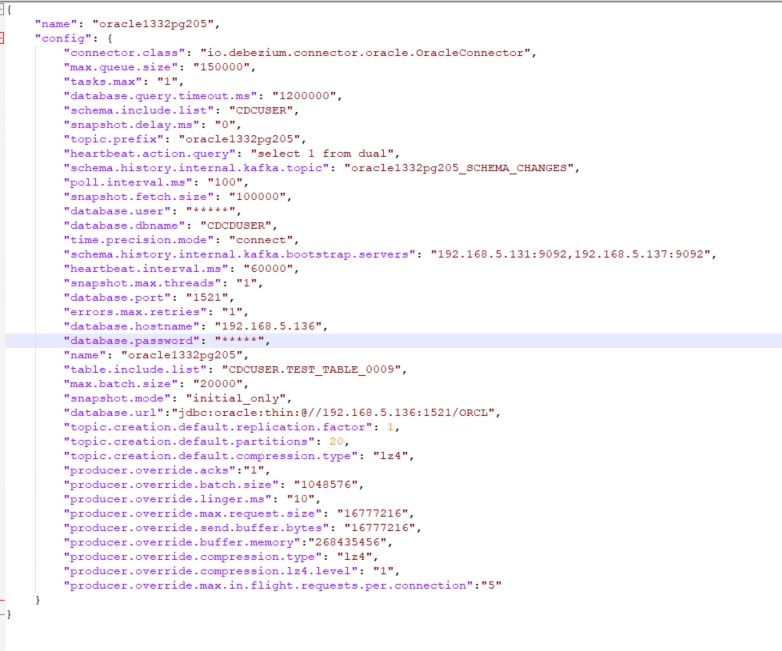The height and width of the screenshot is (651, 782).
Task: Click the "producer.override.send.buffer.bytes" key
Action: [196, 528]
